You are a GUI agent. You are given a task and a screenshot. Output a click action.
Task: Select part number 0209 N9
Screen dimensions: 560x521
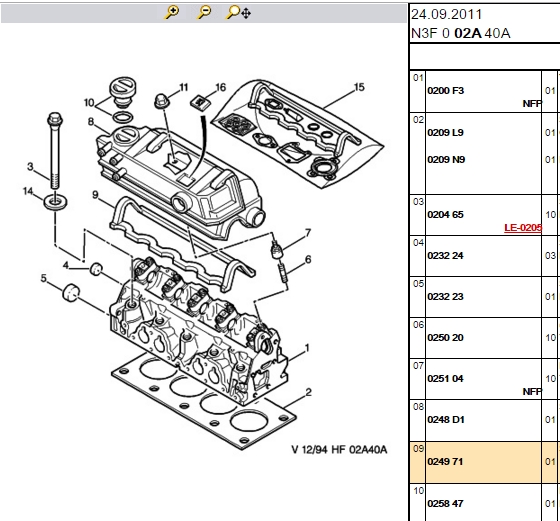coord(446,159)
